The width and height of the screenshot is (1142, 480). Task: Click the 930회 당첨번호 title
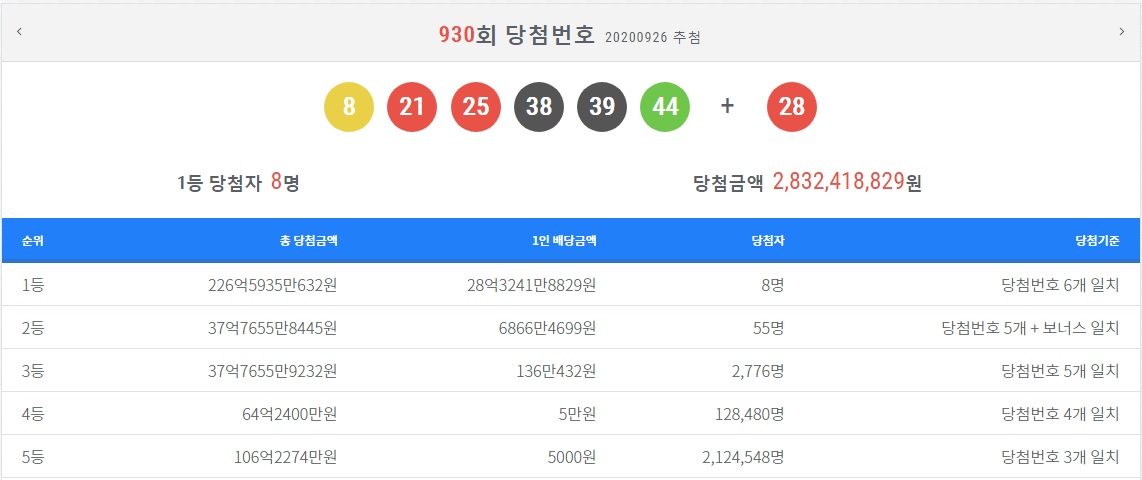point(517,35)
